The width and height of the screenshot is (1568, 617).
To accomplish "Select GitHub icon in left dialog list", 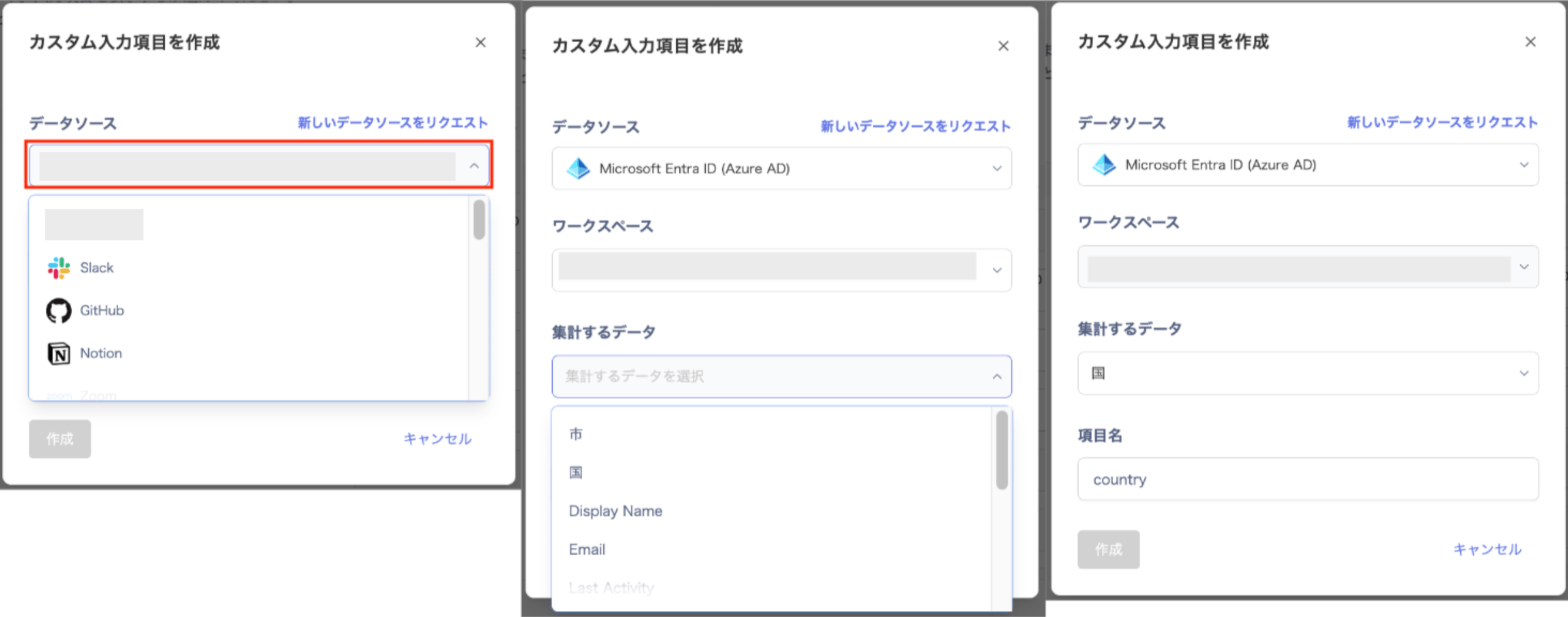I will 59,311.
